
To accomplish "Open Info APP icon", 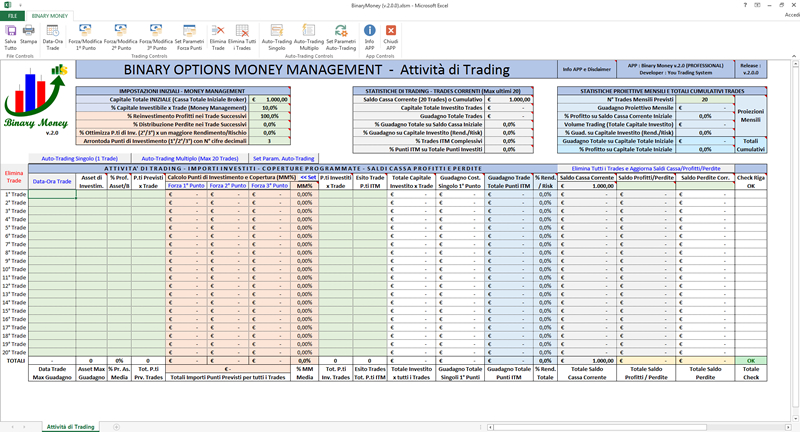I will point(369,37).
